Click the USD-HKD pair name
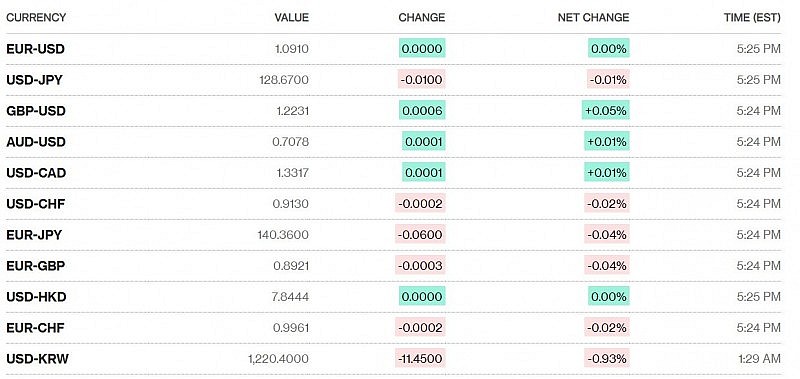 (x=36, y=297)
